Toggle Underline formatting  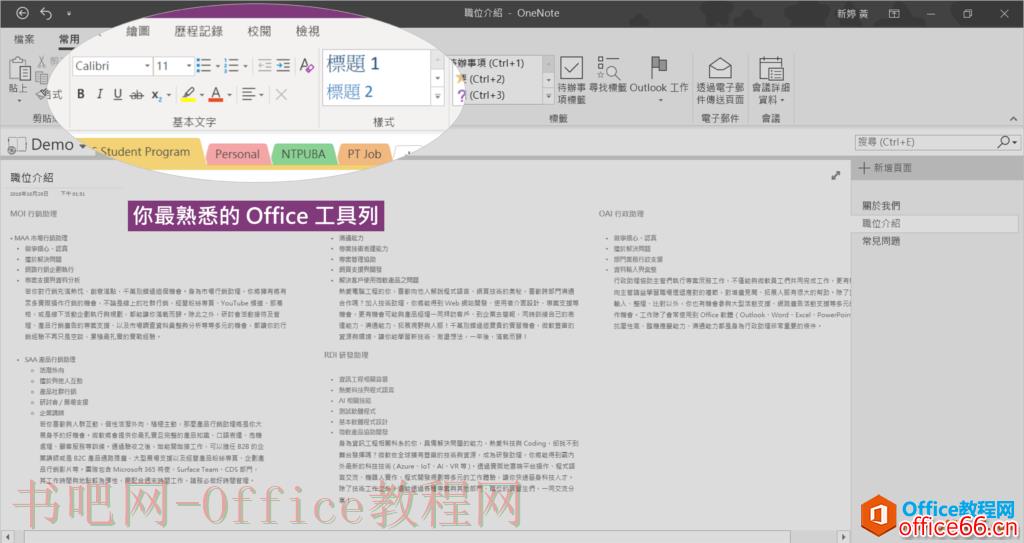click(x=118, y=94)
